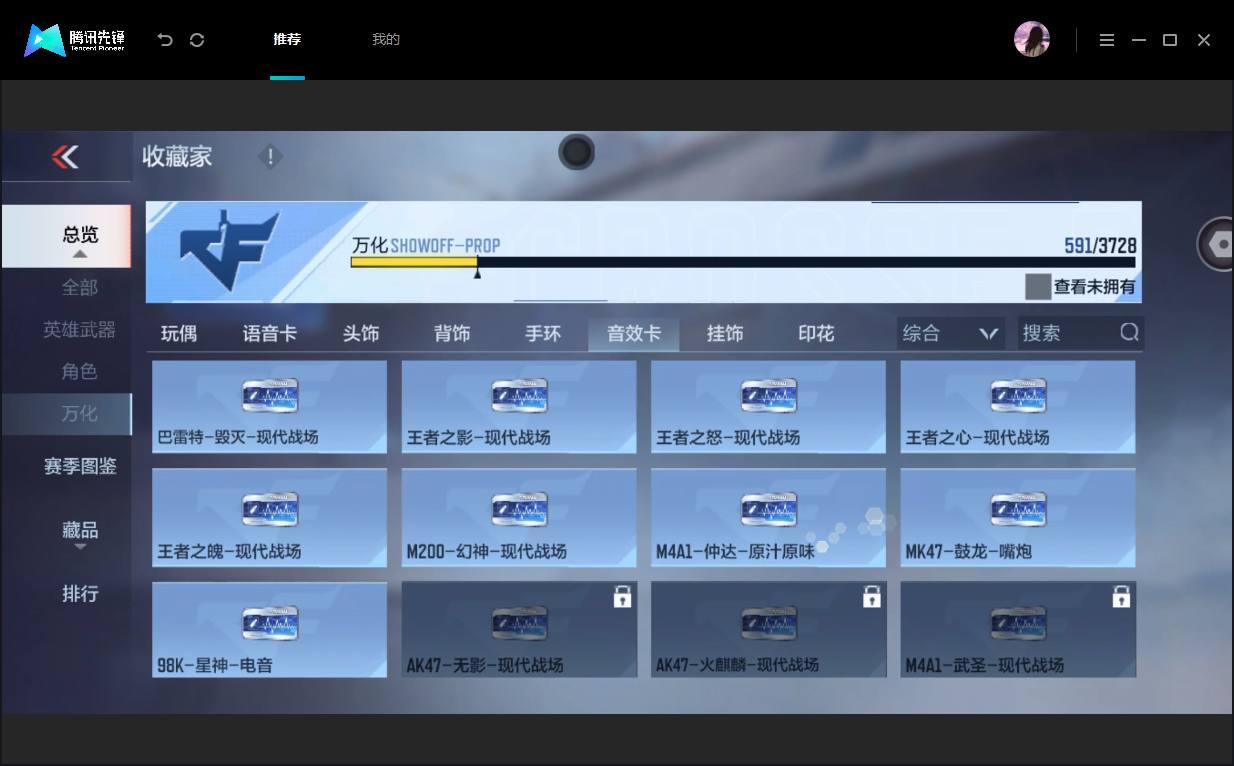Open the 综合 sort dropdown

[951, 333]
